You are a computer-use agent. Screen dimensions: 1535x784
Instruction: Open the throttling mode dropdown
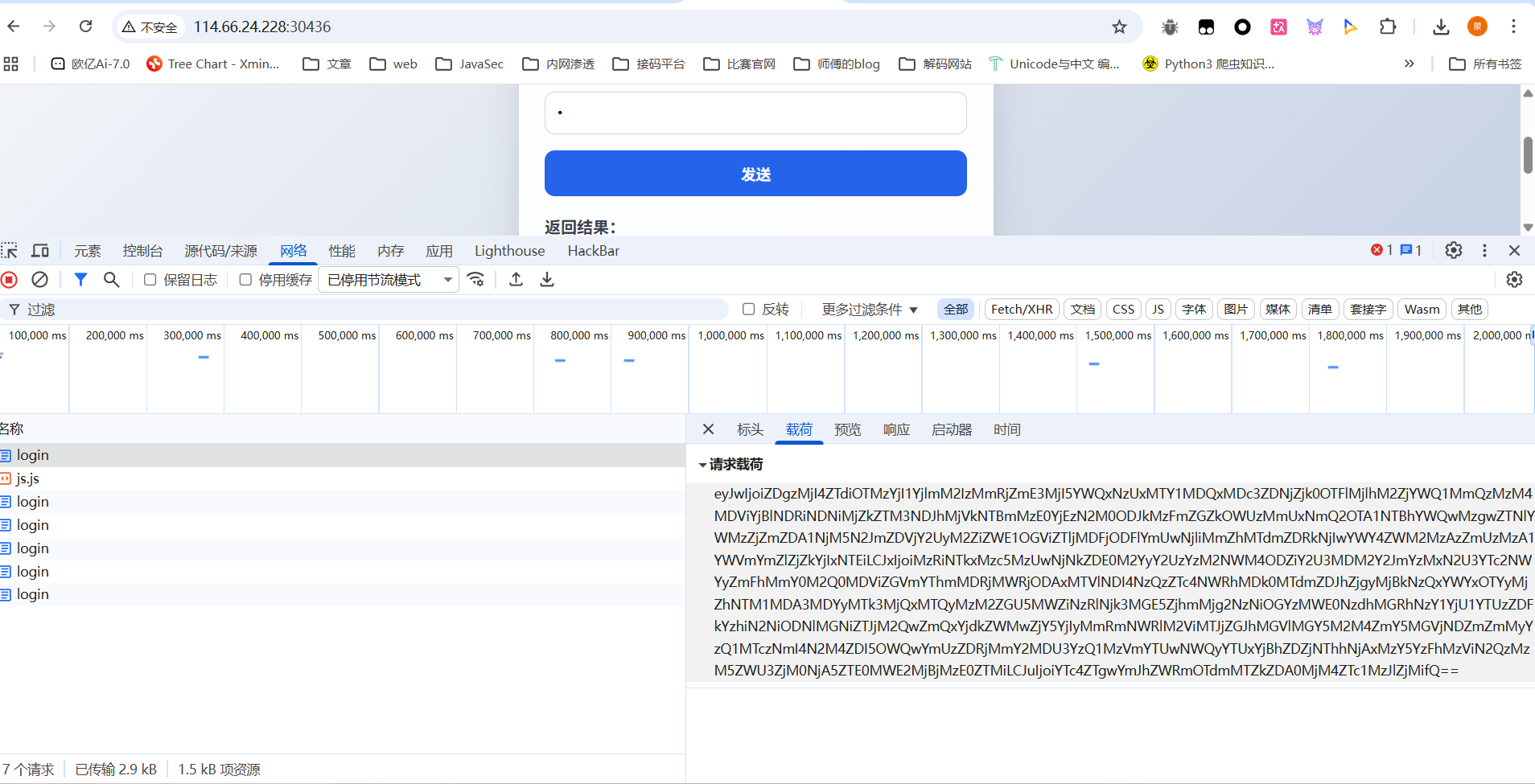pos(389,280)
